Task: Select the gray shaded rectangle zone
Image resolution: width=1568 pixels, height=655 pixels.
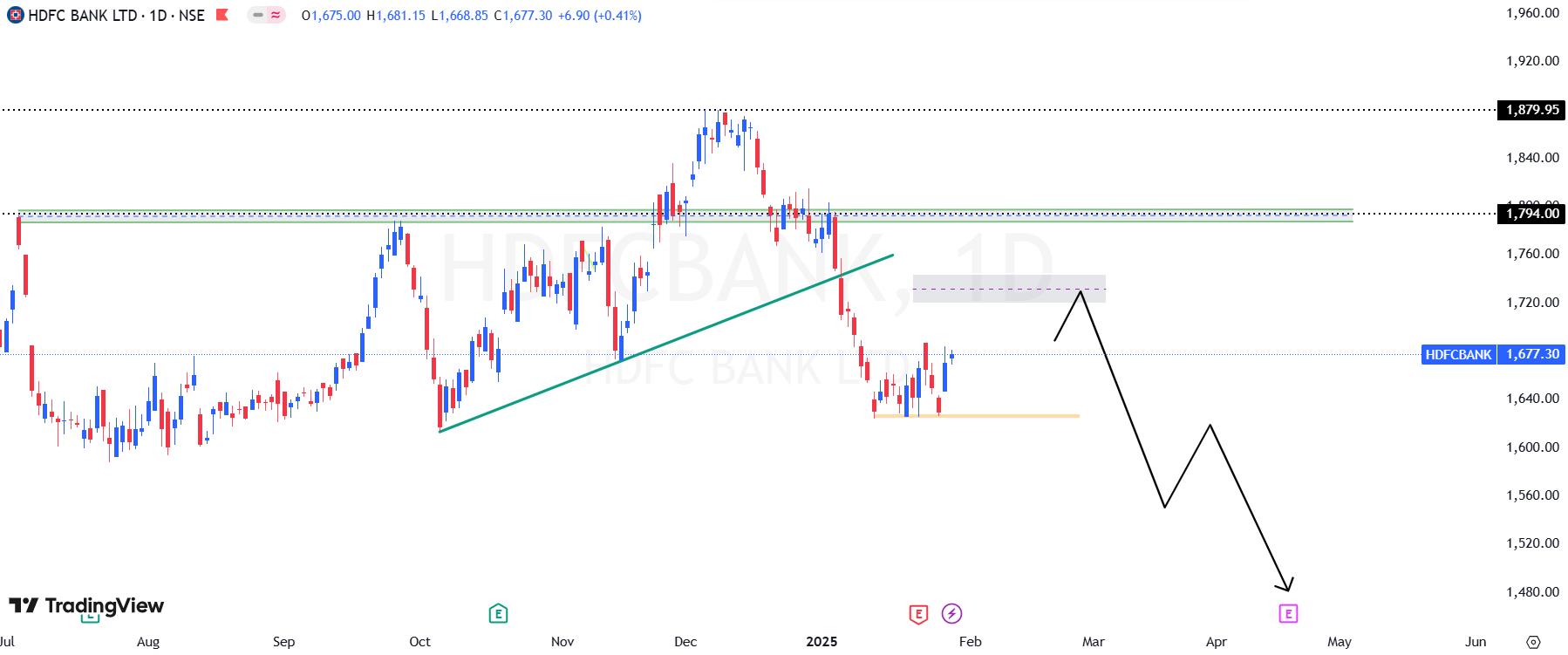Action: tap(1009, 289)
